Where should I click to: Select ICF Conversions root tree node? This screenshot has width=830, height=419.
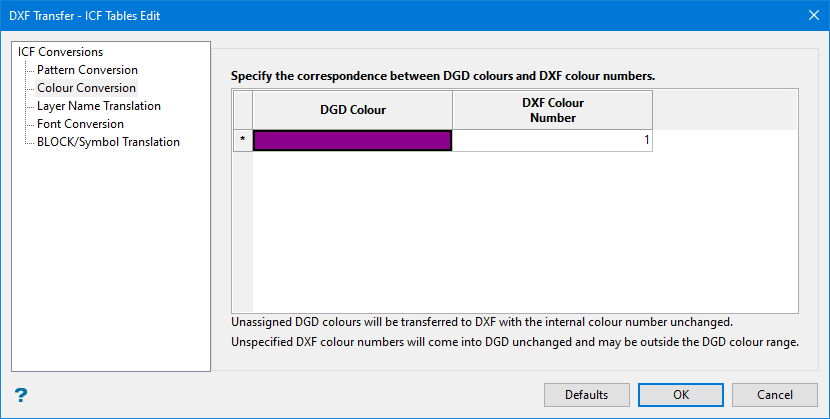pyautogui.click(x=60, y=52)
